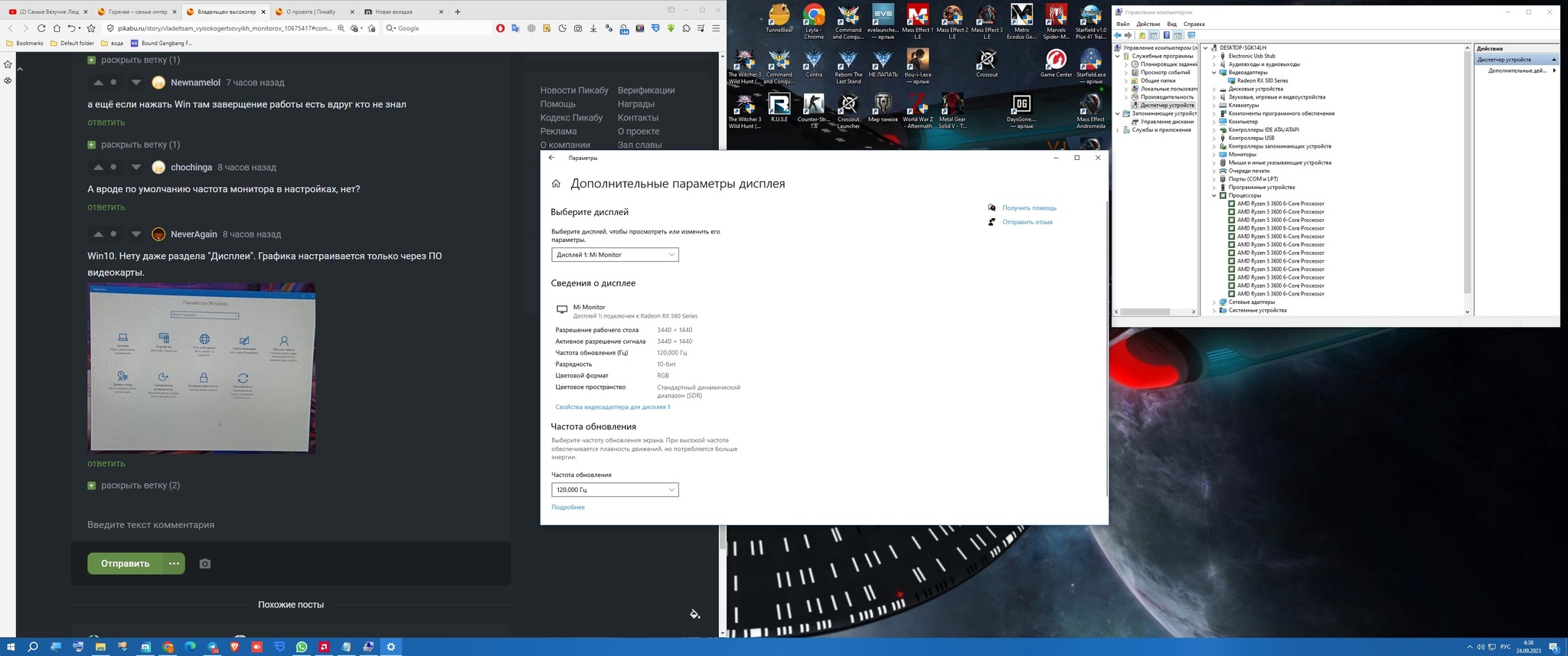Screen dimensions: 1568x656
Task: Open display selection dropdown Mi Monitor
Action: coord(615,255)
